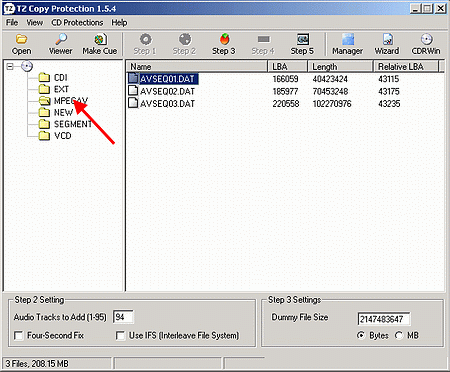450x372 pixels.
Task: Click length value 102270976
Action: tap(332, 104)
